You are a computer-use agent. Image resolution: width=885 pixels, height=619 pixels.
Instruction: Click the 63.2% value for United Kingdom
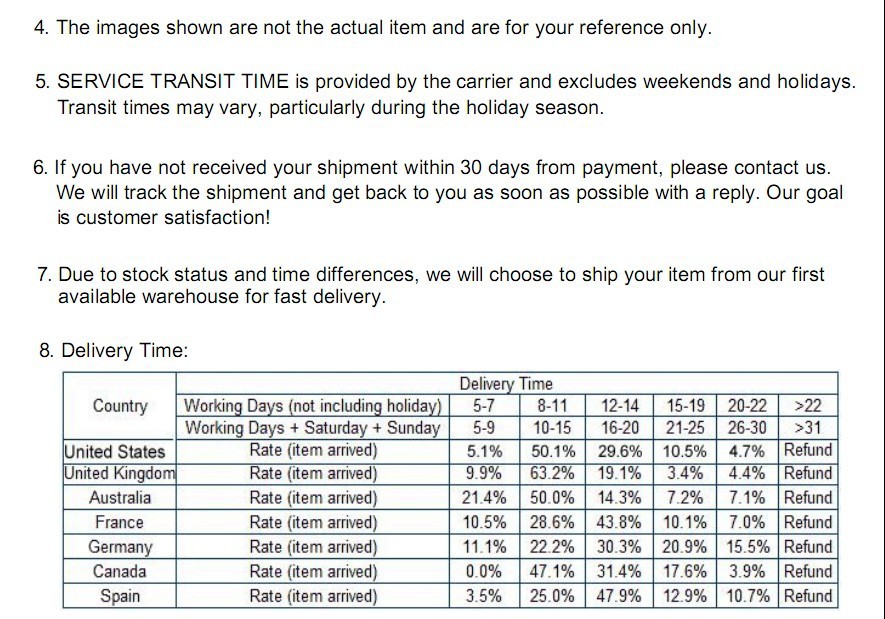pyautogui.click(x=553, y=473)
